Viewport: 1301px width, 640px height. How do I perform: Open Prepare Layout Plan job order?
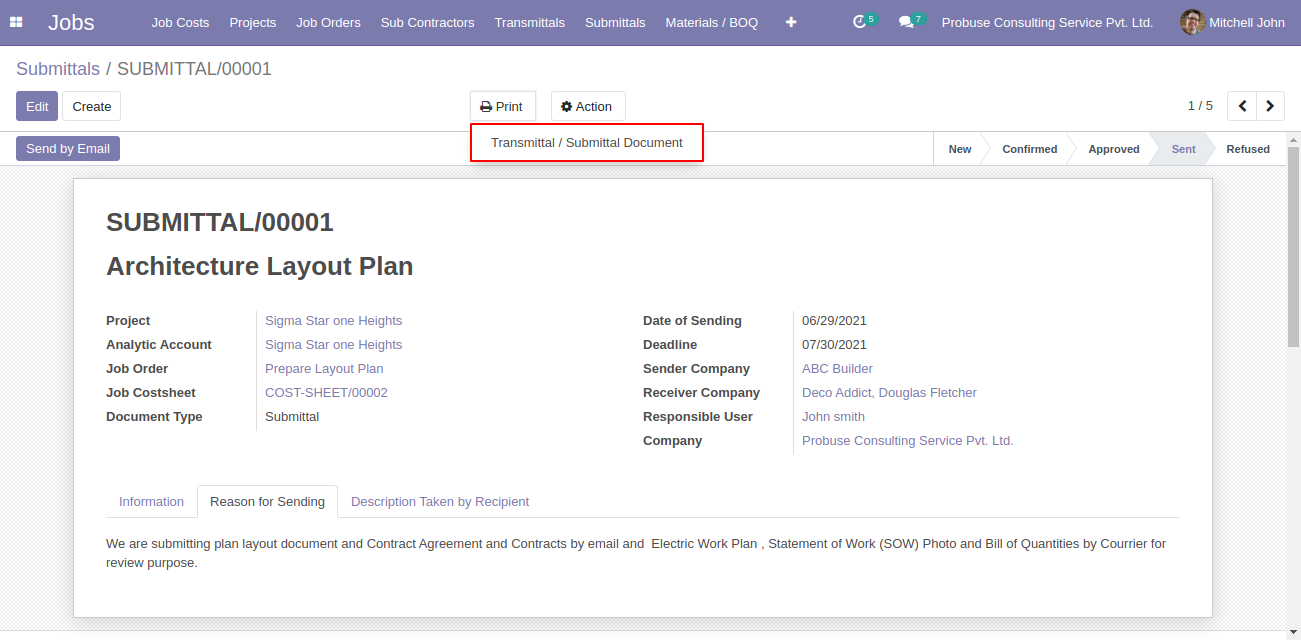click(324, 369)
